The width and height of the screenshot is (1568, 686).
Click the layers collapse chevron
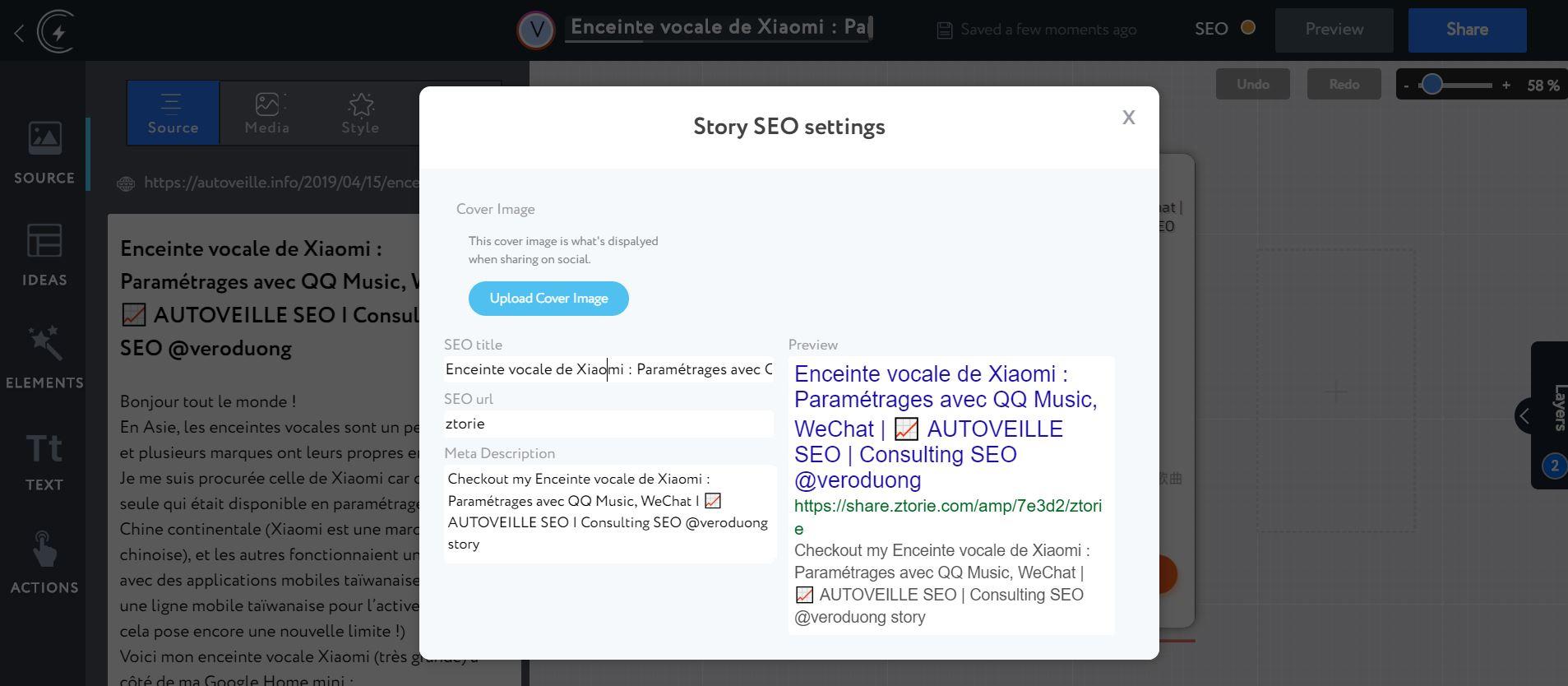(1524, 415)
